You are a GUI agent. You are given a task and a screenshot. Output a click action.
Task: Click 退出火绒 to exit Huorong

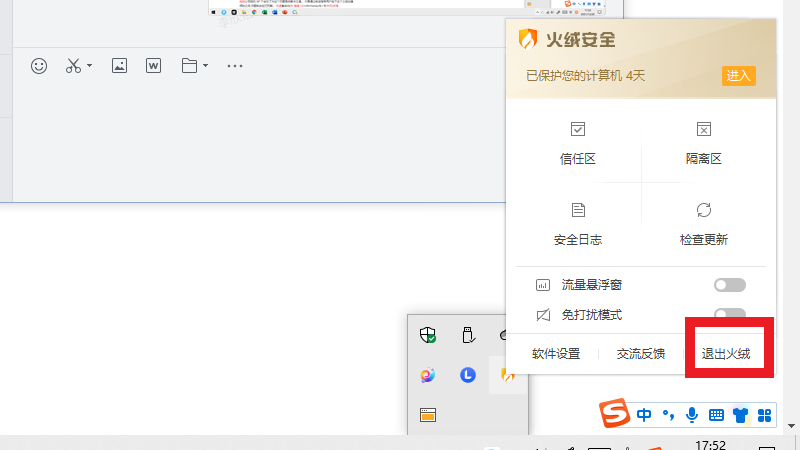pos(725,354)
